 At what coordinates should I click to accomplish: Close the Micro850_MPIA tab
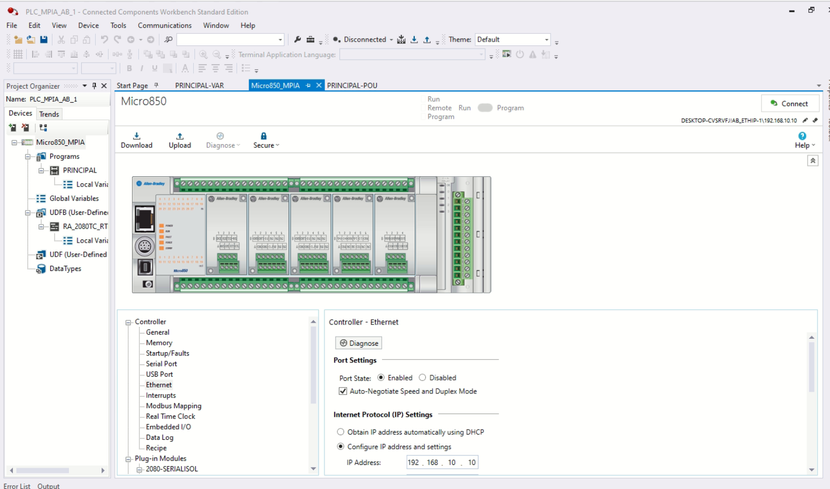click(x=319, y=85)
